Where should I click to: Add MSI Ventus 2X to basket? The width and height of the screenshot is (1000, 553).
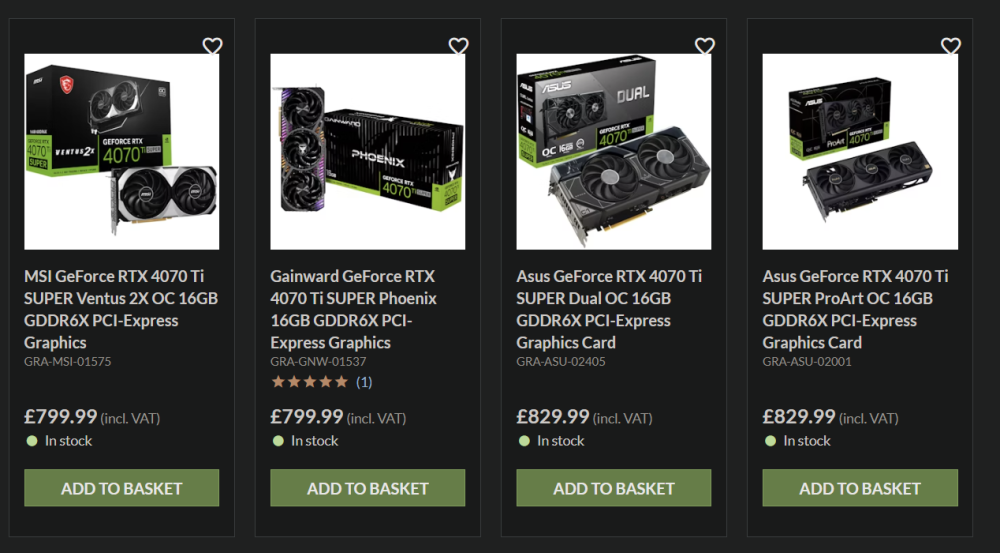(x=122, y=488)
